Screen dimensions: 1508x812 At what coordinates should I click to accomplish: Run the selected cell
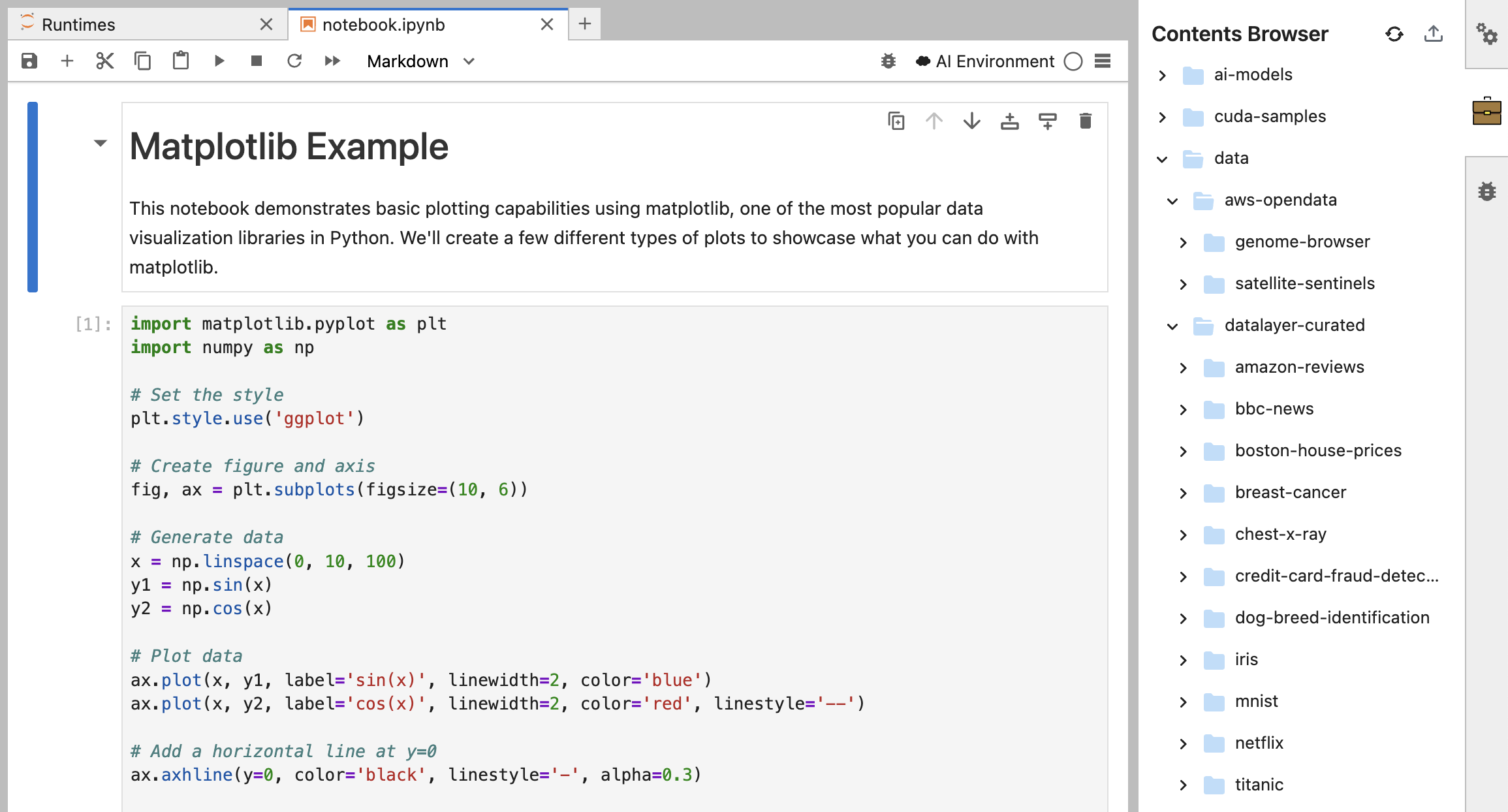point(219,61)
